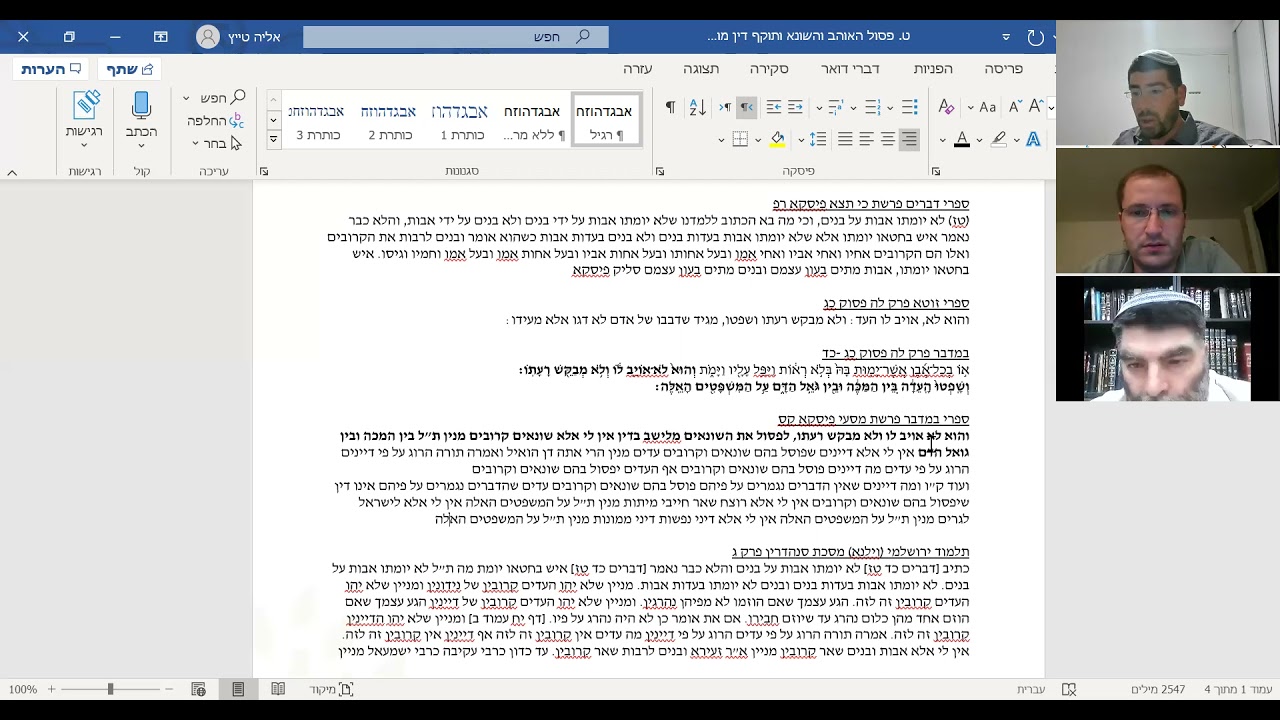Viewport: 1280px width, 720px height.
Task: Open the borders button in the paragraph group
Action: pyautogui.click(x=741, y=139)
